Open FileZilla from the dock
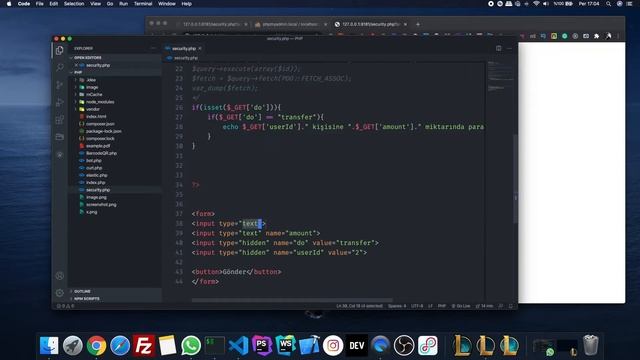This screenshot has width=640, height=360. click(144, 346)
